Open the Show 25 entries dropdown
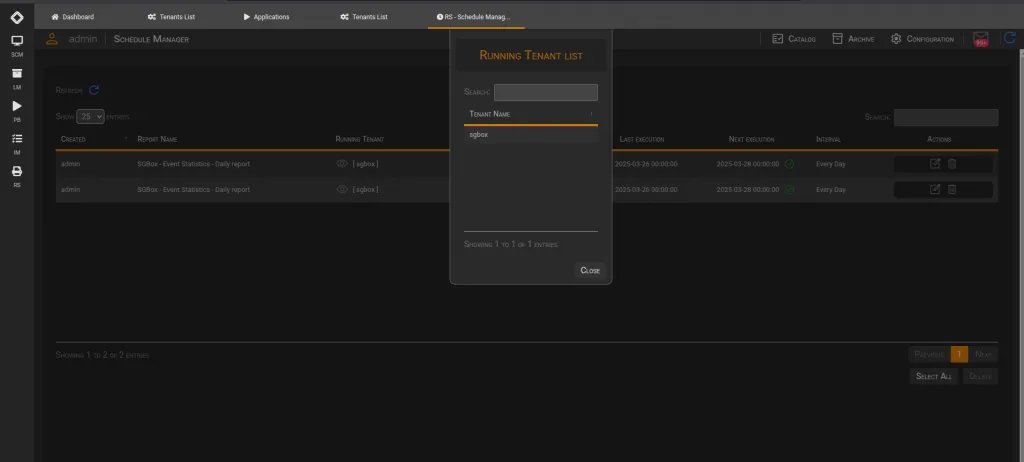This screenshot has width=1024, height=462. pyautogui.click(x=90, y=116)
